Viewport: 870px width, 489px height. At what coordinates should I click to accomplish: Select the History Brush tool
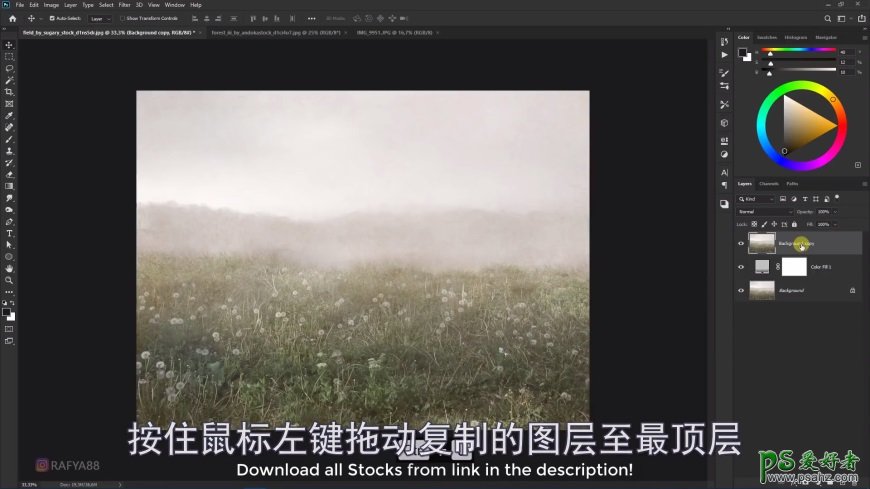point(9,163)
